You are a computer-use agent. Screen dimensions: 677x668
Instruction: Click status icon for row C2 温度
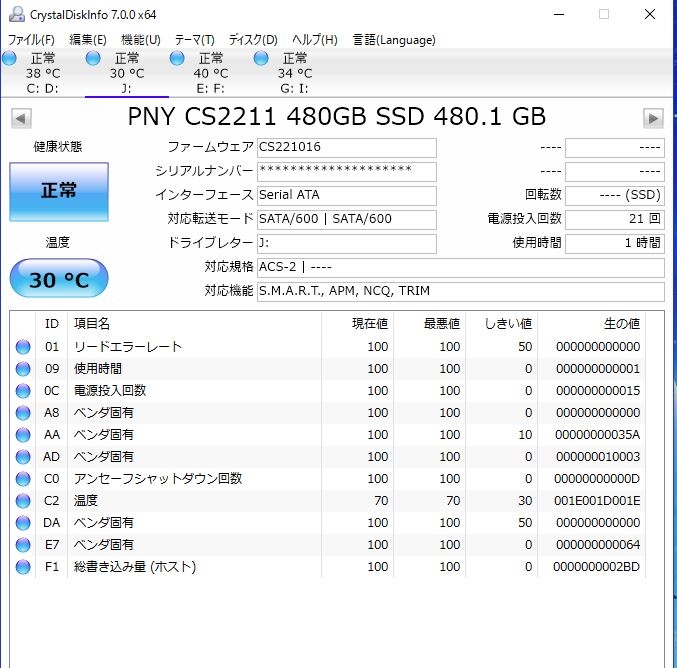(x=23, y=501)
